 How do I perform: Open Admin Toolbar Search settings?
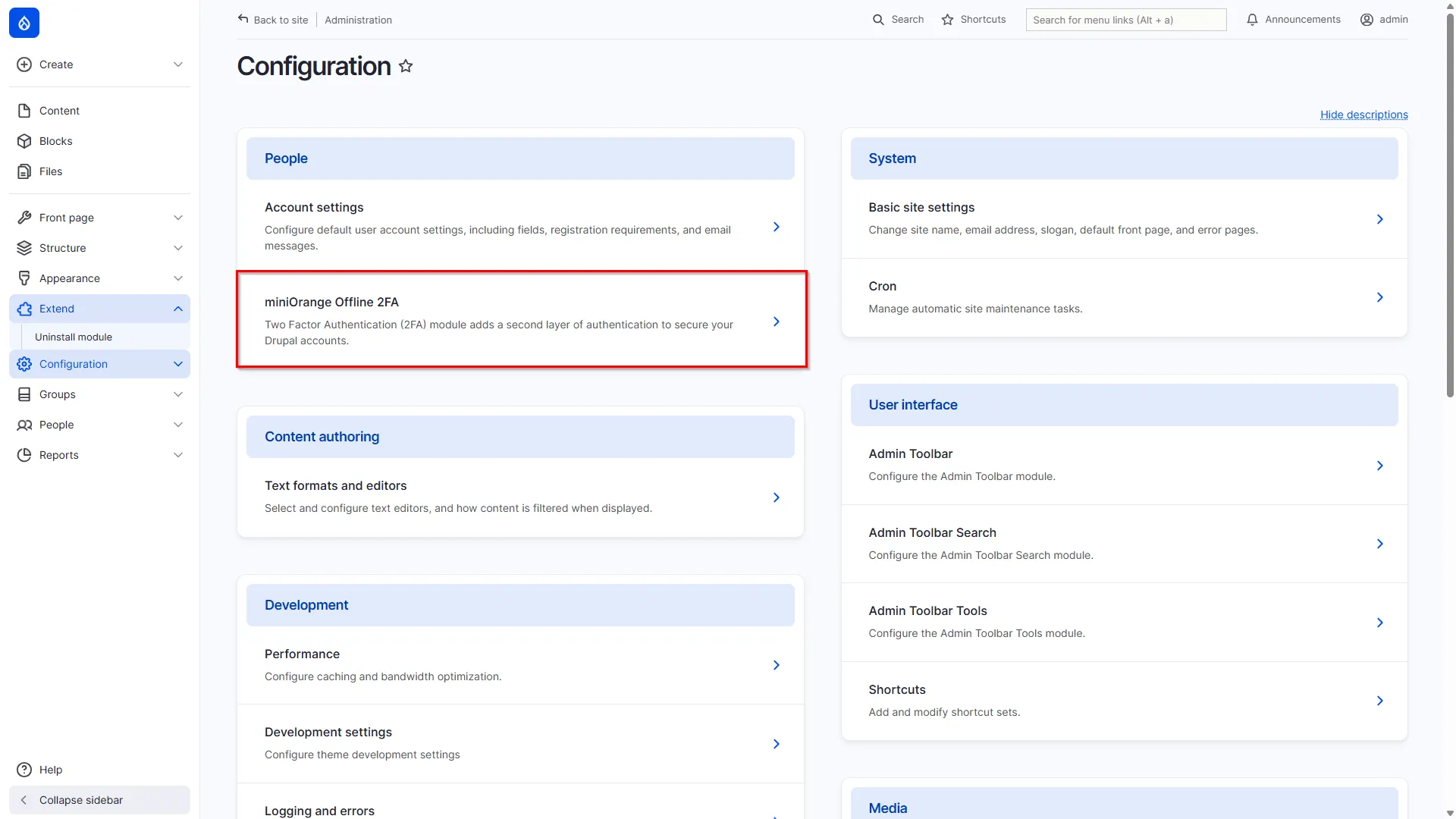1124,544
